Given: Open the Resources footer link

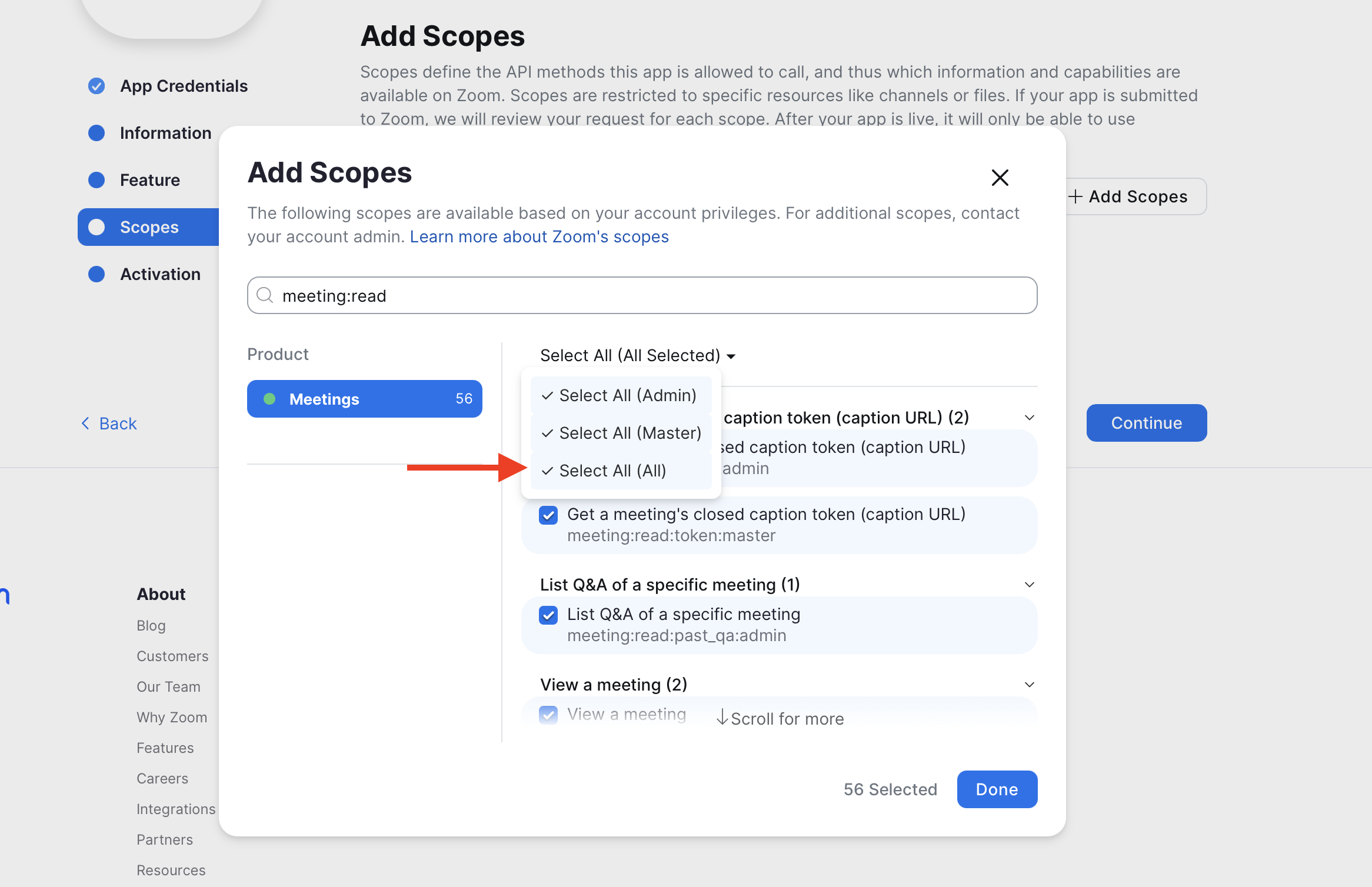Looking at the screenshot, I should click(171, 870).
